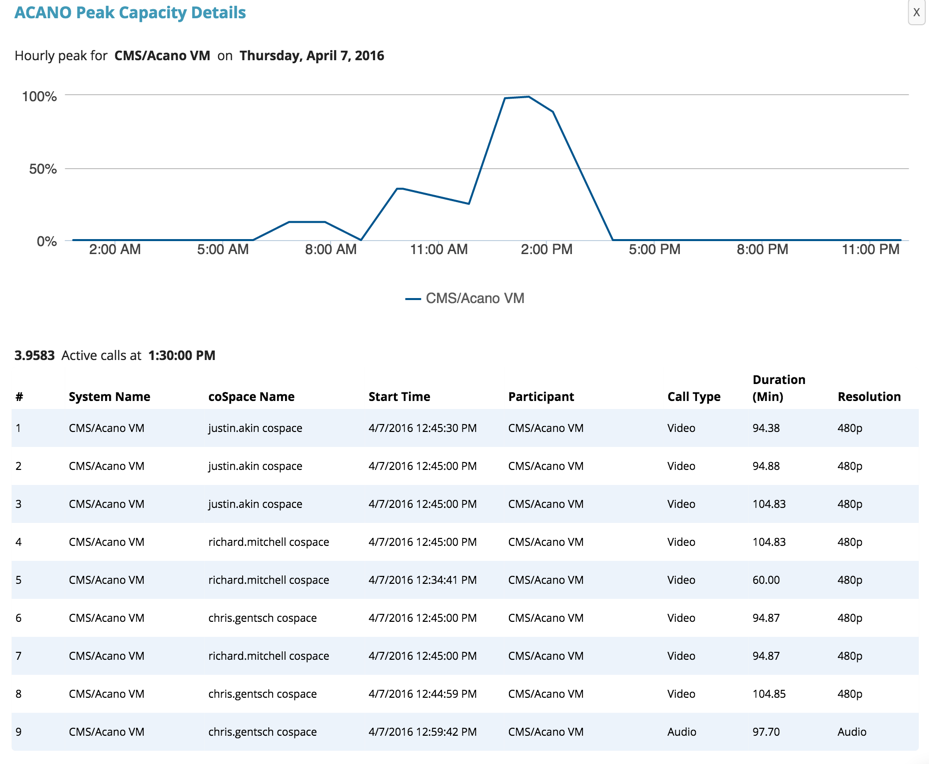Screen dimensions: 929x764
Task: Click the 11:00 PM axis label
Action: pyautogui.click(x=870, y=249)
